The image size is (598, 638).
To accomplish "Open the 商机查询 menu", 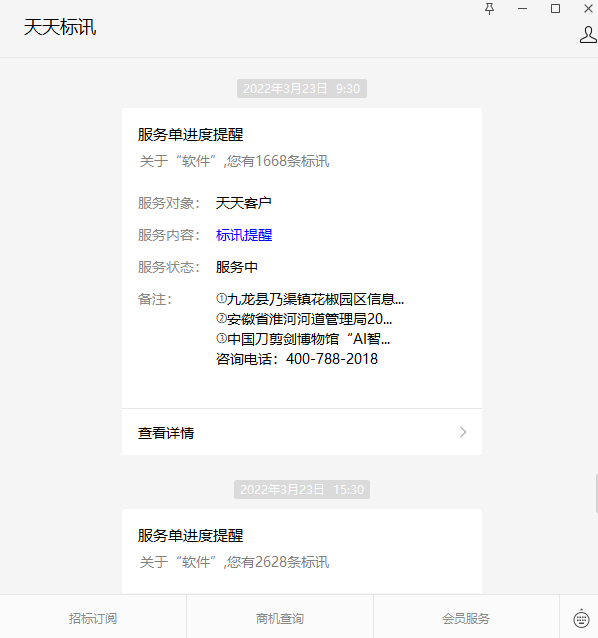I will click(280, 618).
